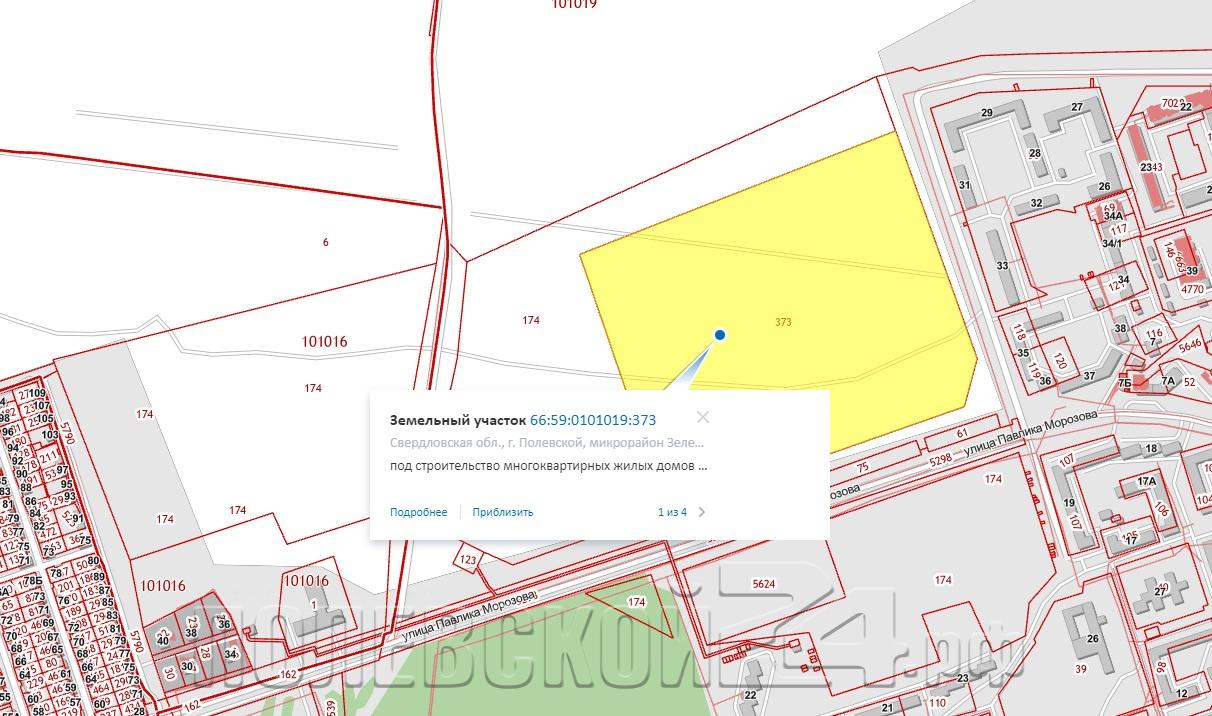The image size is (1212, 716).
Task: Click Приблизить to zoom to parcel
Action: 503,512
